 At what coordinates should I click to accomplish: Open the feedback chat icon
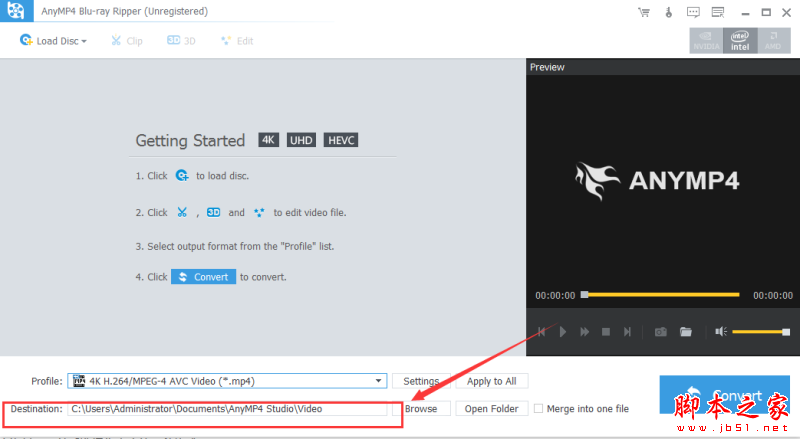tap(693, 12)
